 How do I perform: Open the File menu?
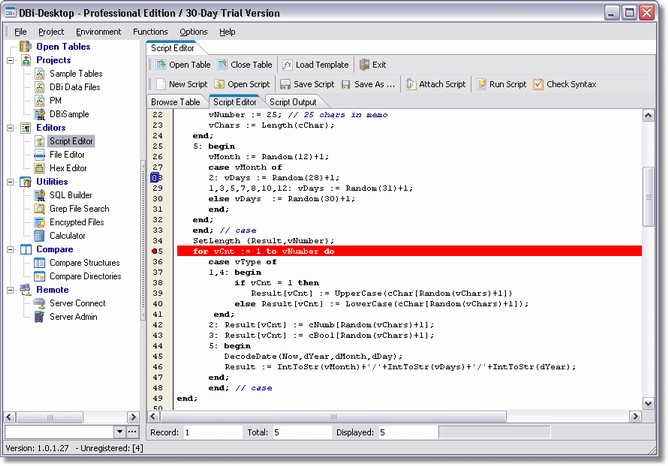pos(20,32)
